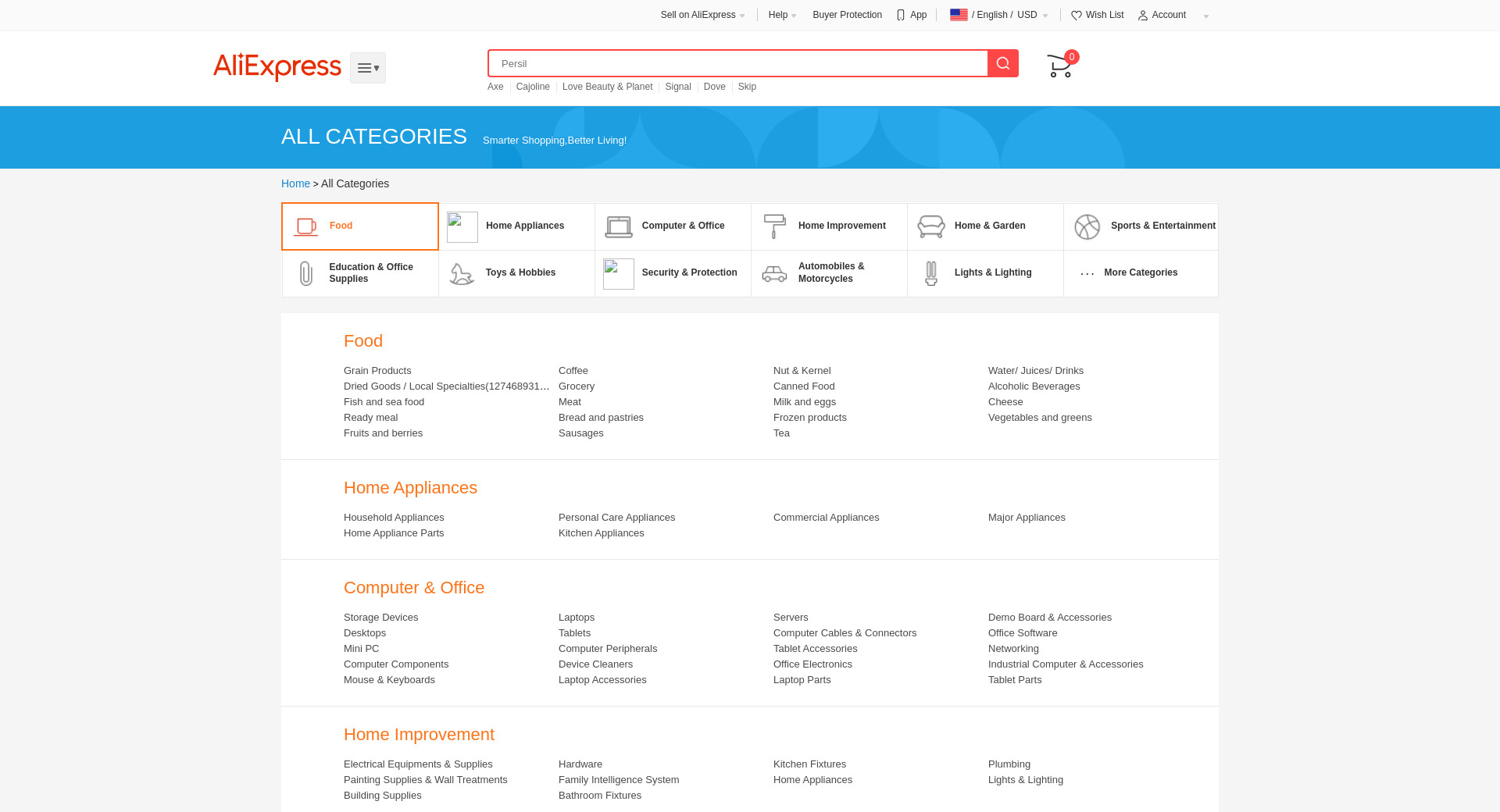Open Alcoholic Beverages subcategory
Image resolution: width=1500 pixels, height=812 pixels.
click(x=1034, y=386)
